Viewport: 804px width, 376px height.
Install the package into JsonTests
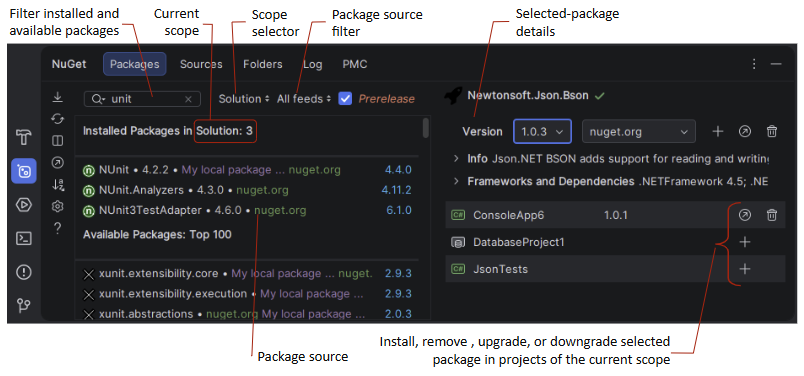point(745,269)
